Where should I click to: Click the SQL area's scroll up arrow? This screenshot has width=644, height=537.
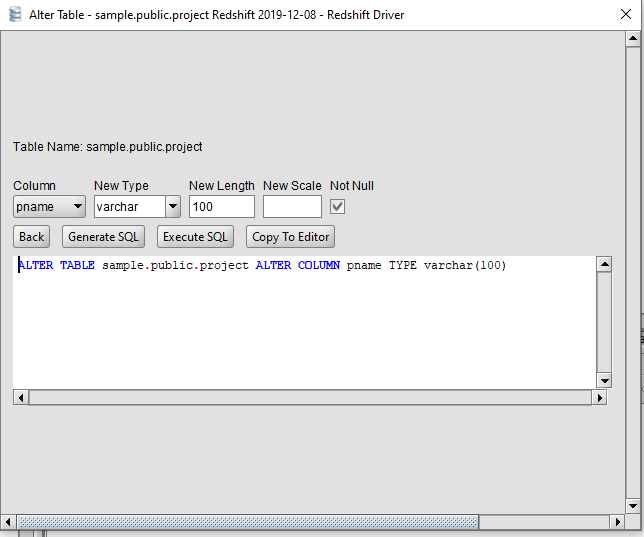[x=604, y=264]
